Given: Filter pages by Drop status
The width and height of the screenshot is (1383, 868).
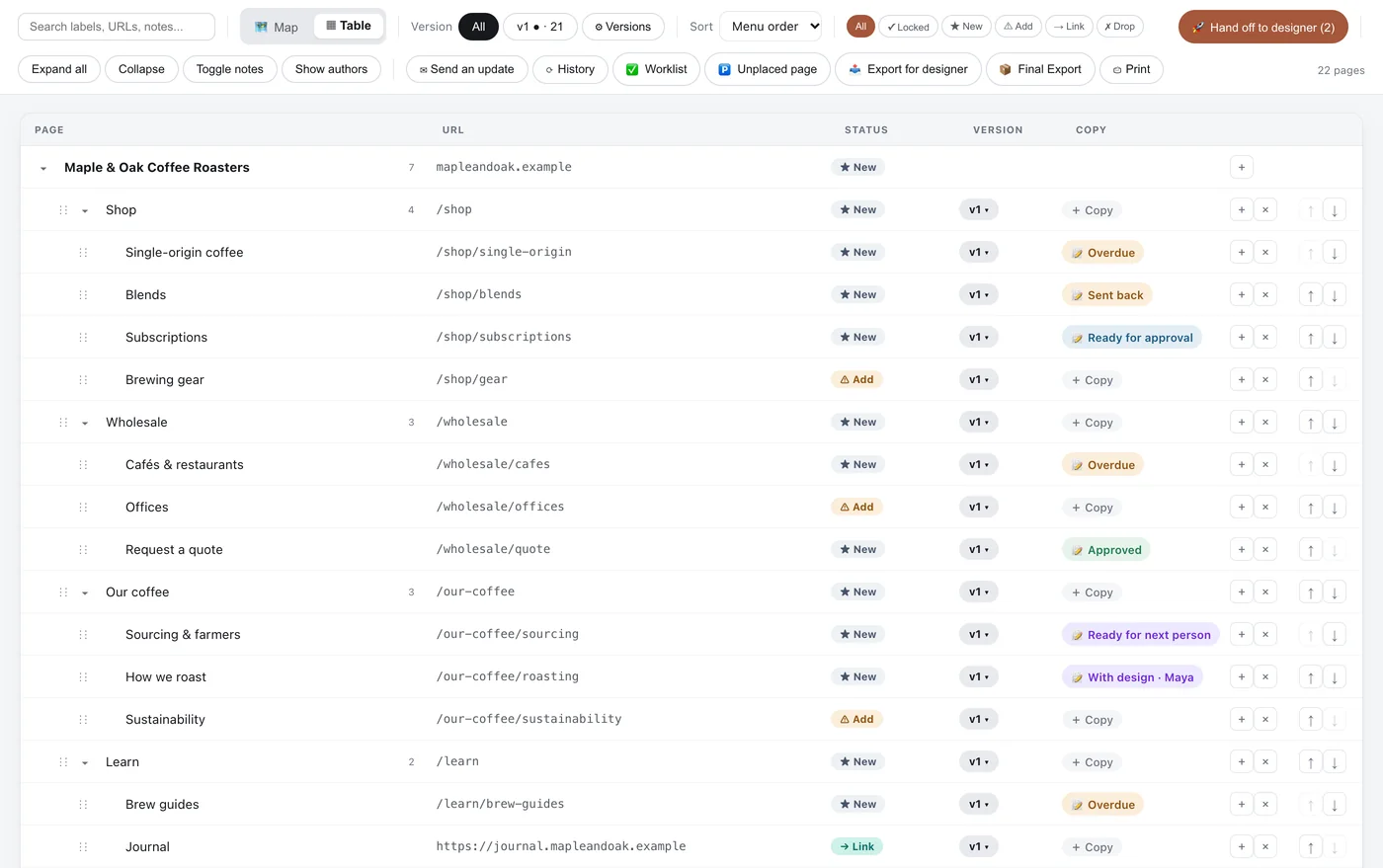Looking at the screenshot, I should [1120, 27].
